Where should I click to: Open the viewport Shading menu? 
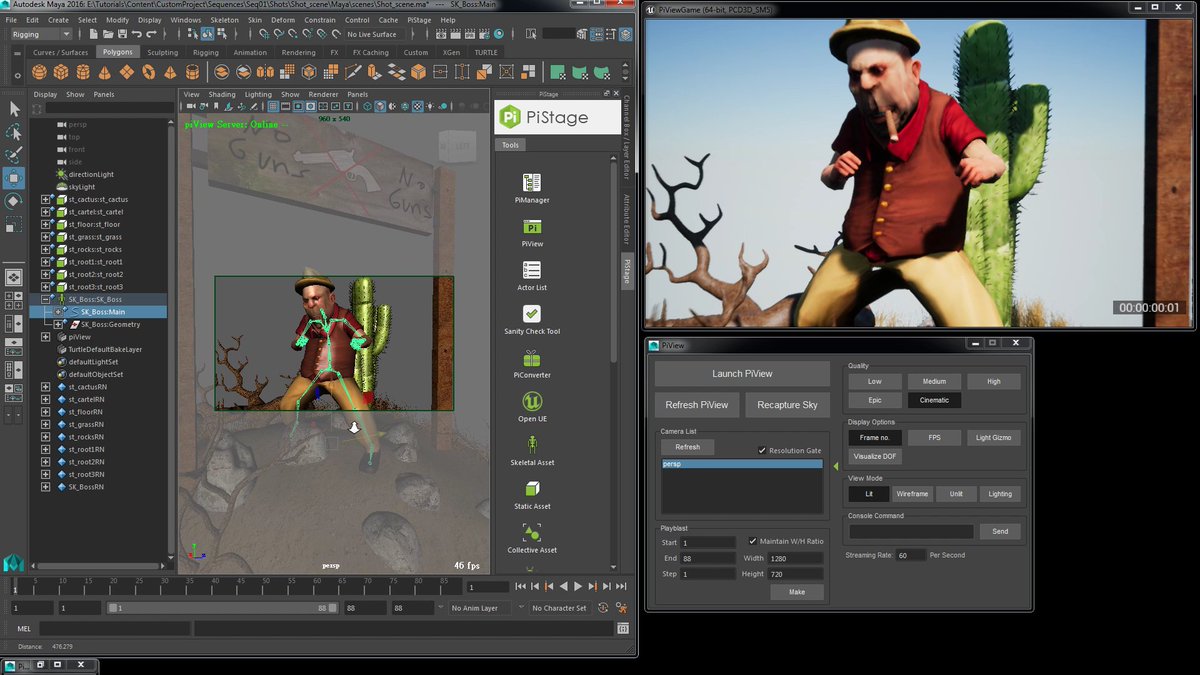pyautogui.click(x=223, y=94)
